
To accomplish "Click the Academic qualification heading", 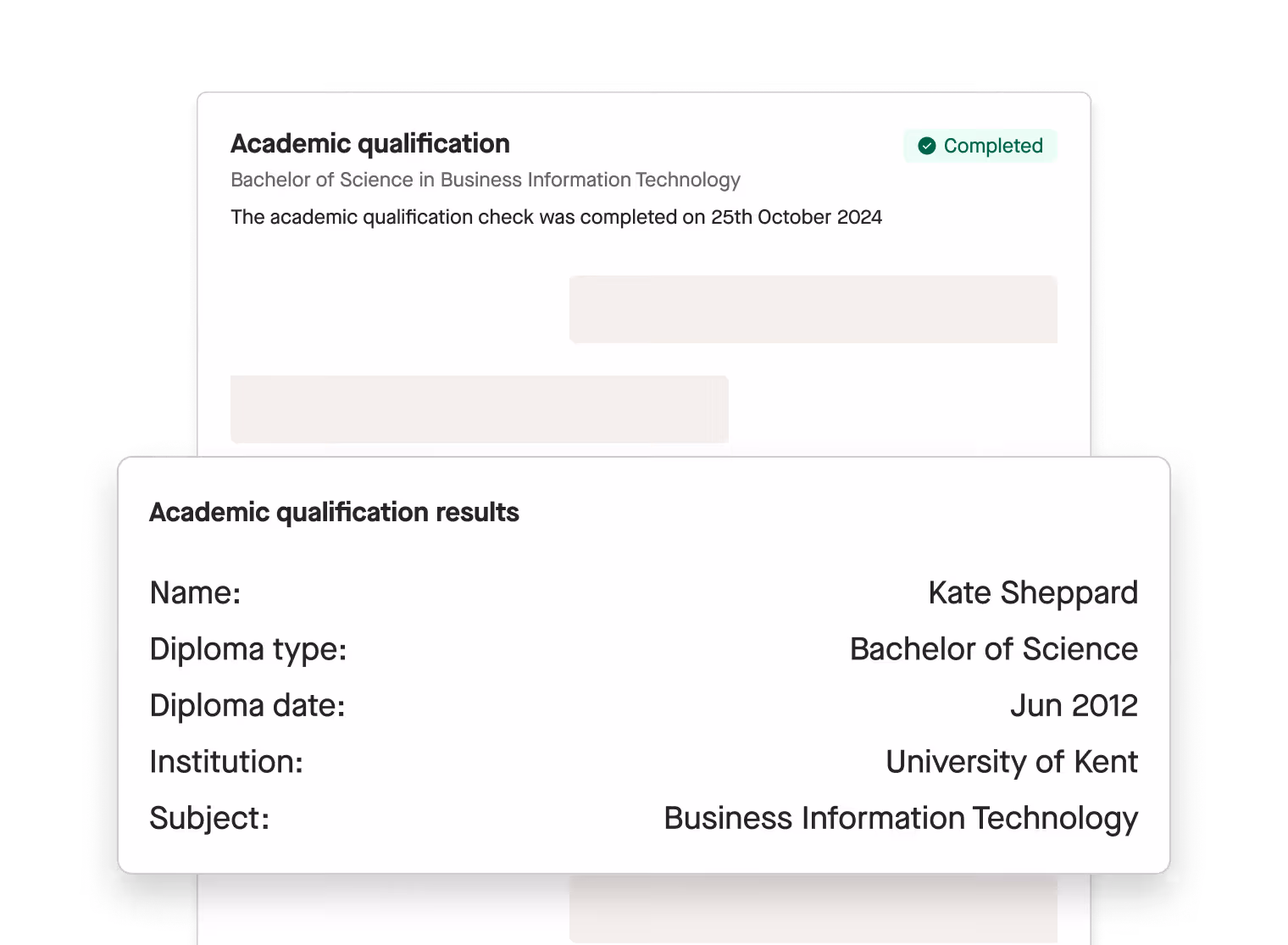I will pyautogui.click(x=370, y=144).
